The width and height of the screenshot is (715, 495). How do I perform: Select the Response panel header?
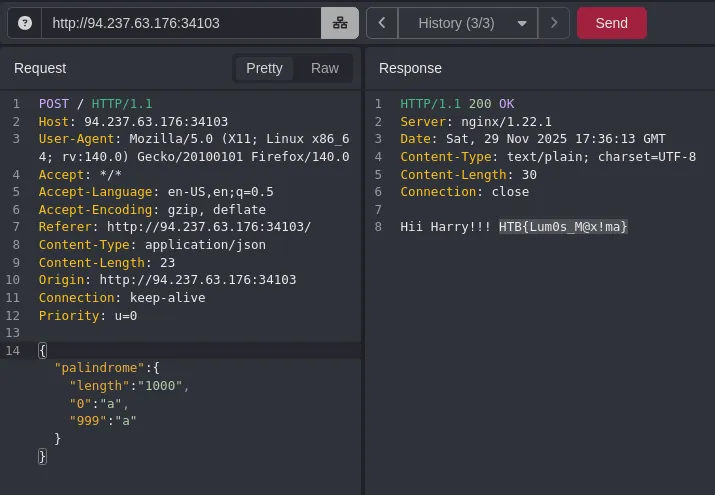pyautogui.click(x=410, y=68)
